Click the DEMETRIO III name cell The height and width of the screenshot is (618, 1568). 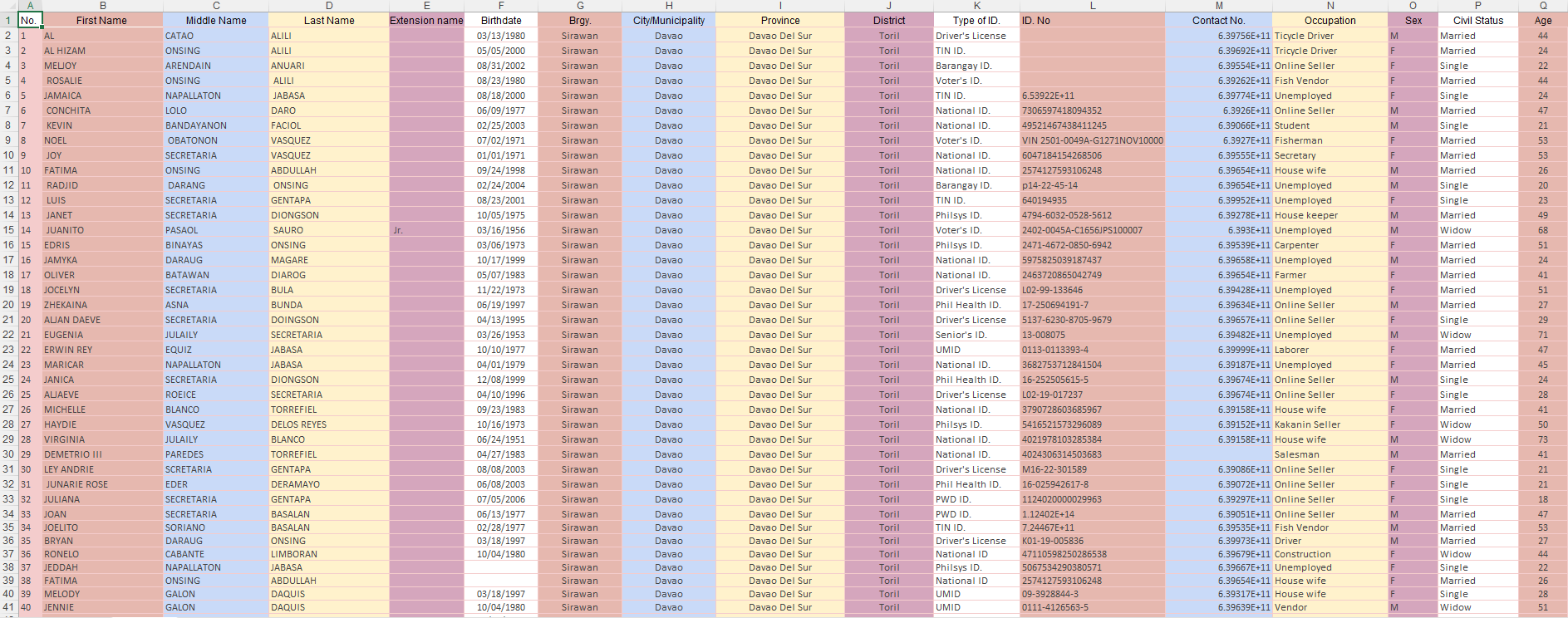coord(102,454)
